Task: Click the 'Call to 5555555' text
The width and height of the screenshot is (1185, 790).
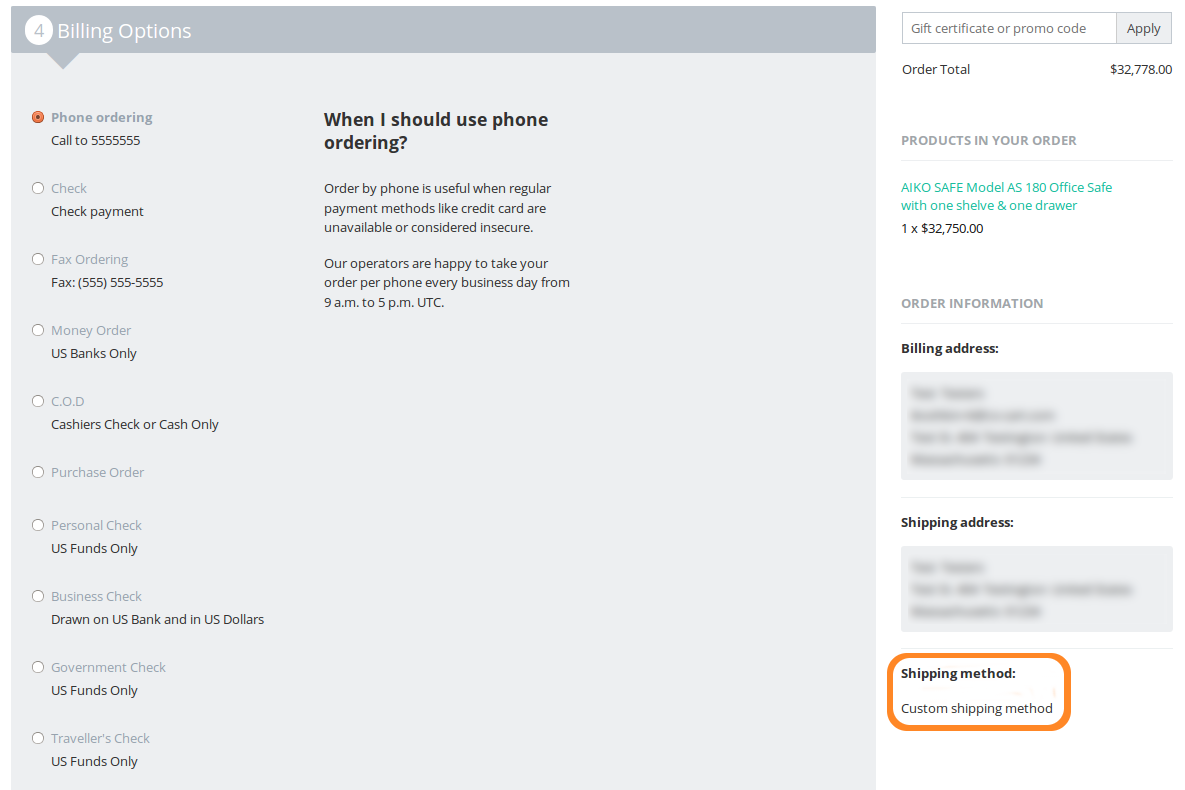Action: pyautogui.click(x=95, y=141)
